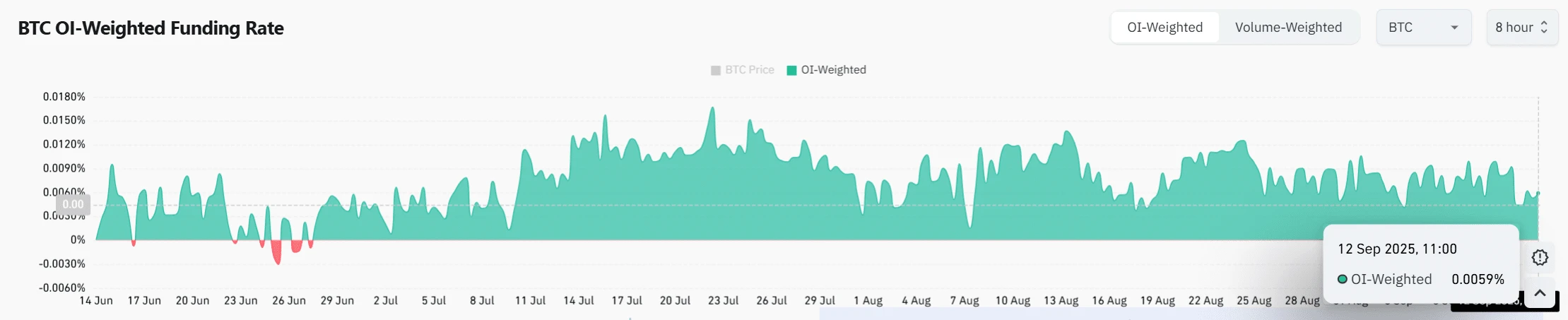Screen dimensions: 1568x320
Task: Click the 14 Jun x-axis date label
Action: click(96, 301)
